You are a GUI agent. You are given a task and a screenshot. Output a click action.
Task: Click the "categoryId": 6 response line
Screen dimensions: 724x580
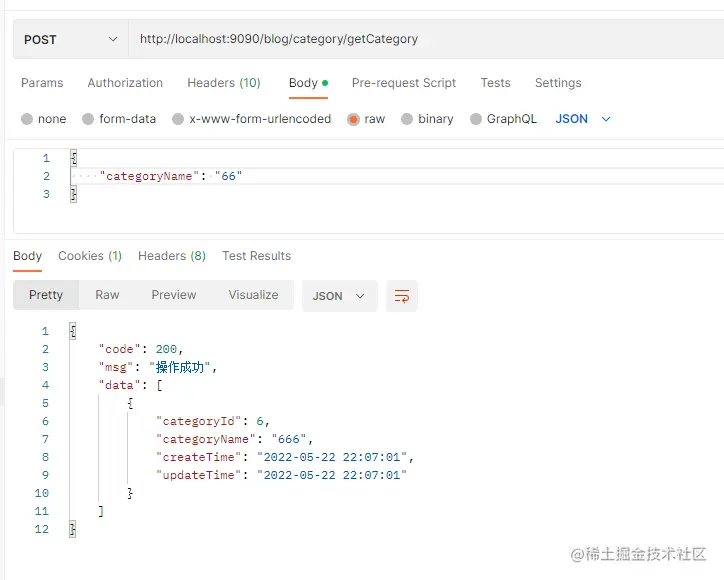212,421
